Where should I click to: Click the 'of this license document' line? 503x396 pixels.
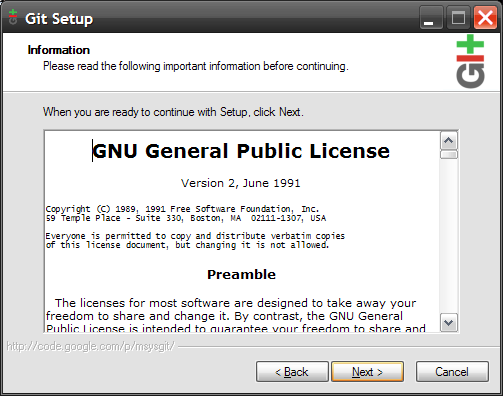[187, 245]
